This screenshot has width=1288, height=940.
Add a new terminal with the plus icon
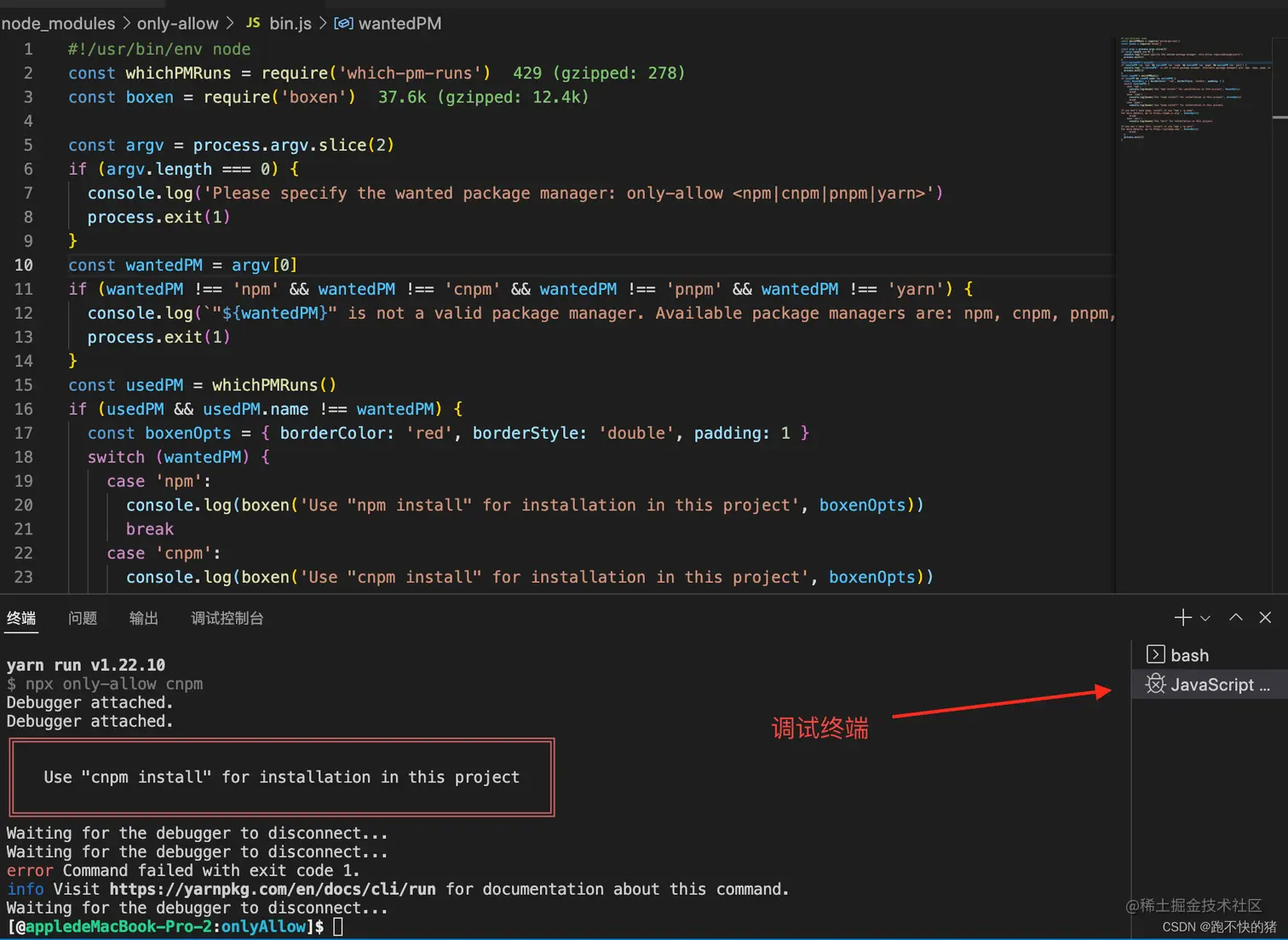pyautogui.click(x=1182, y=618)
